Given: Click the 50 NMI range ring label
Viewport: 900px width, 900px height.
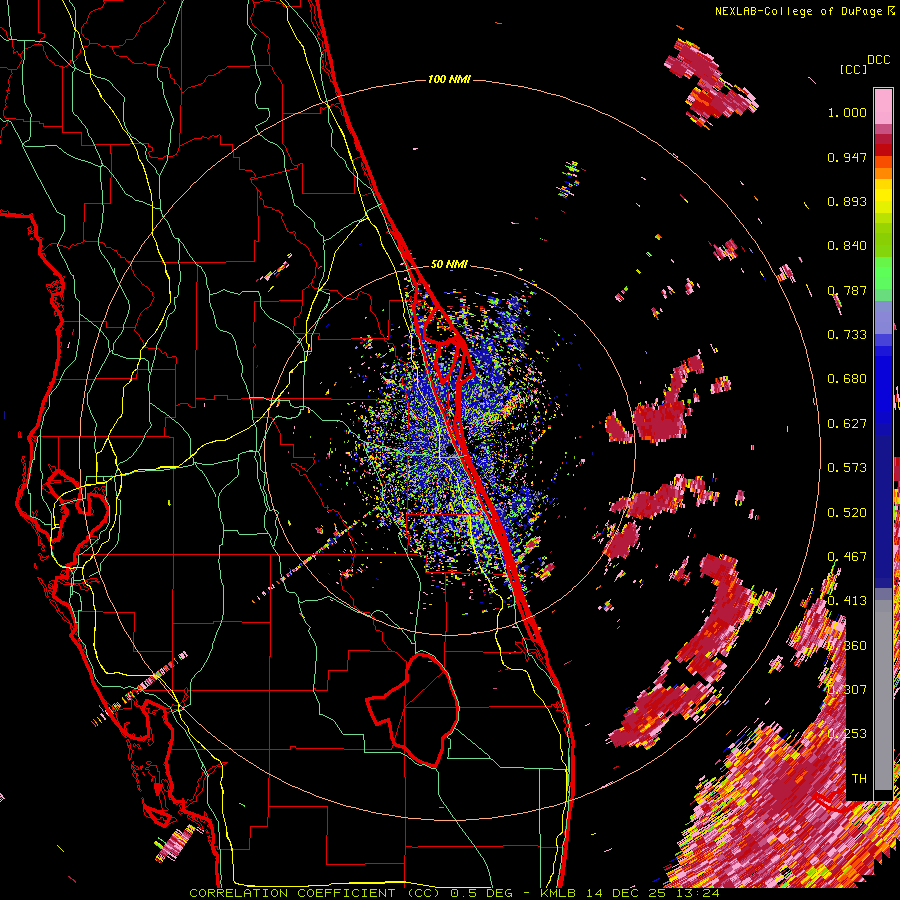Looking at the screenshot, I should 449,264.
